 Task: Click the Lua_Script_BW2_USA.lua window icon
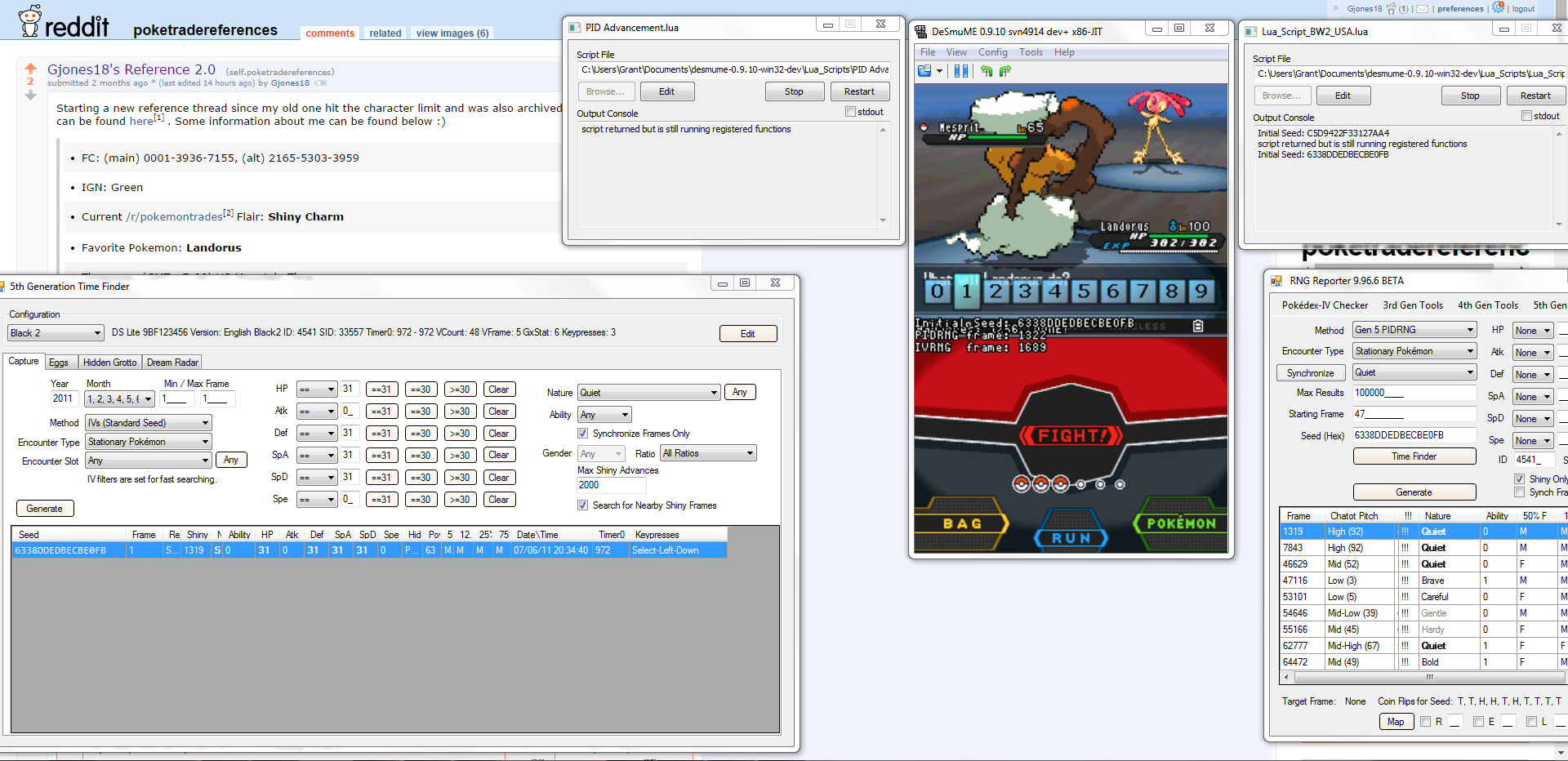pyautogui.click(x=1250, y=32)
